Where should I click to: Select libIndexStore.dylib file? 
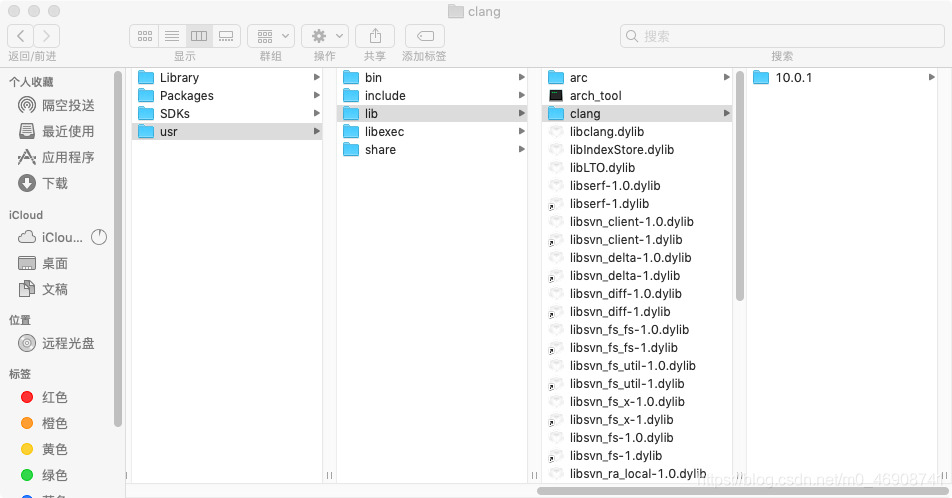click(x=637, y=150)
